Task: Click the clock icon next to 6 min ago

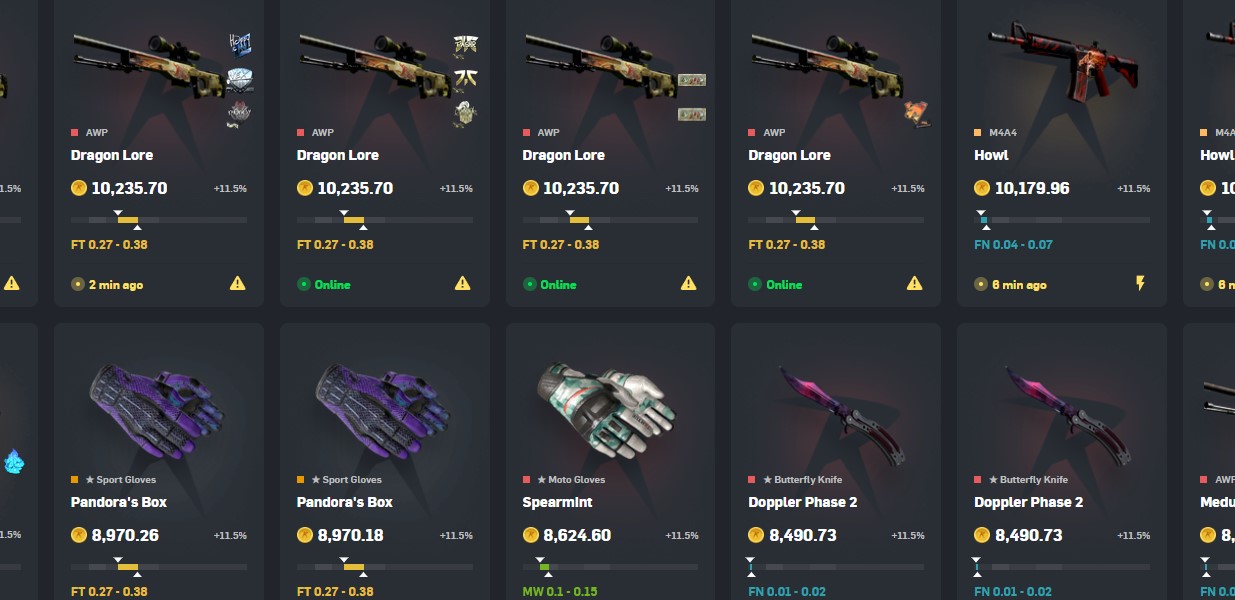Action: [982, 285]
